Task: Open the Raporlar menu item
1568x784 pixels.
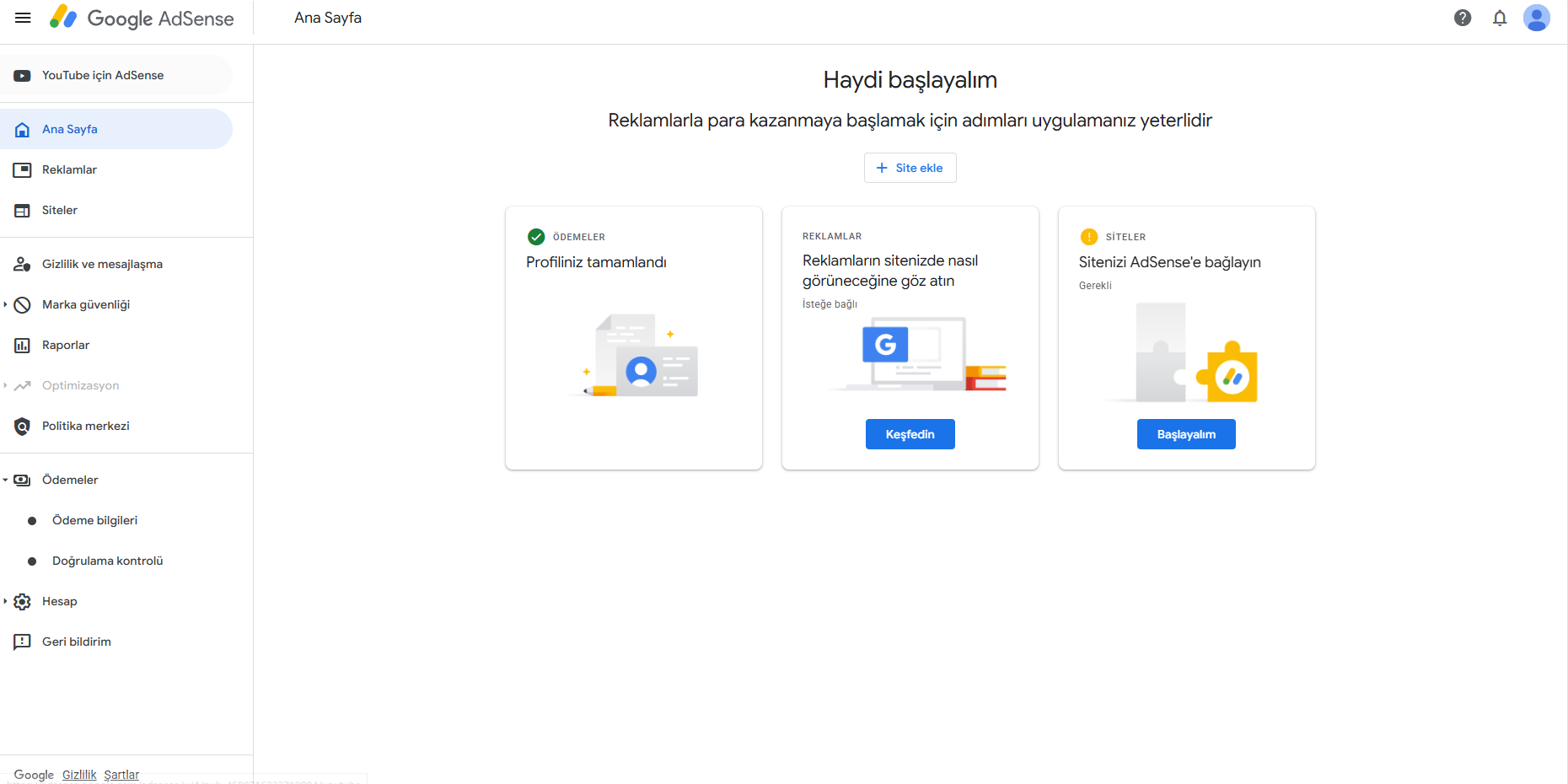Action: [116, 345]
